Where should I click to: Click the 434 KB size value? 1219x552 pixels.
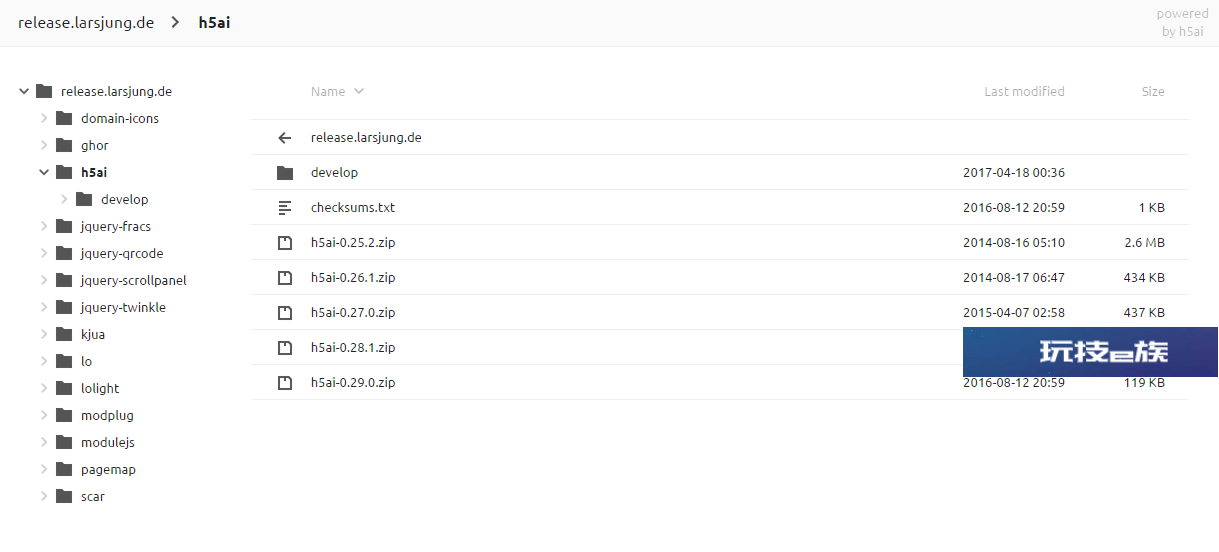click(x=1144, y=278)
